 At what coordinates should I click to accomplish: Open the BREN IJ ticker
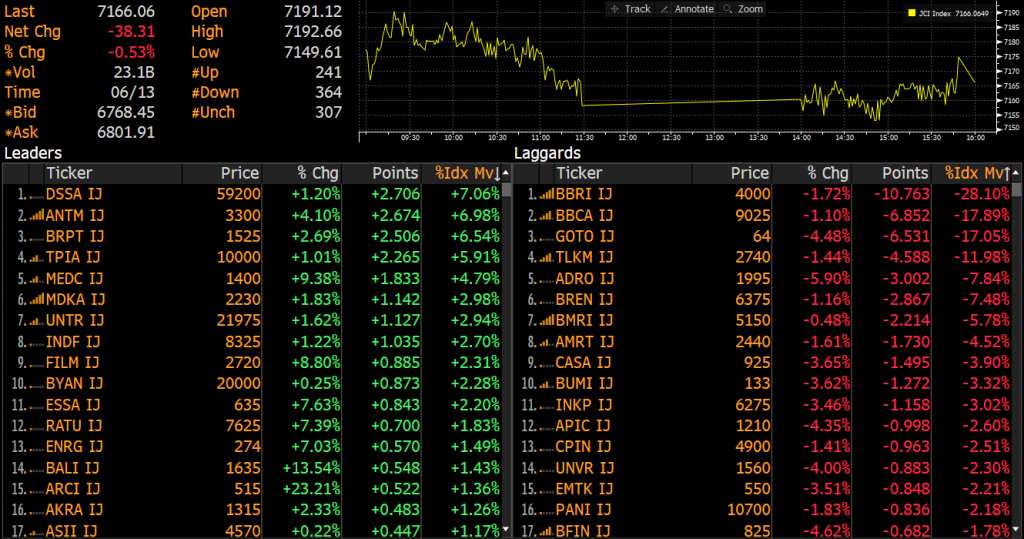click(x=584, y=299)
